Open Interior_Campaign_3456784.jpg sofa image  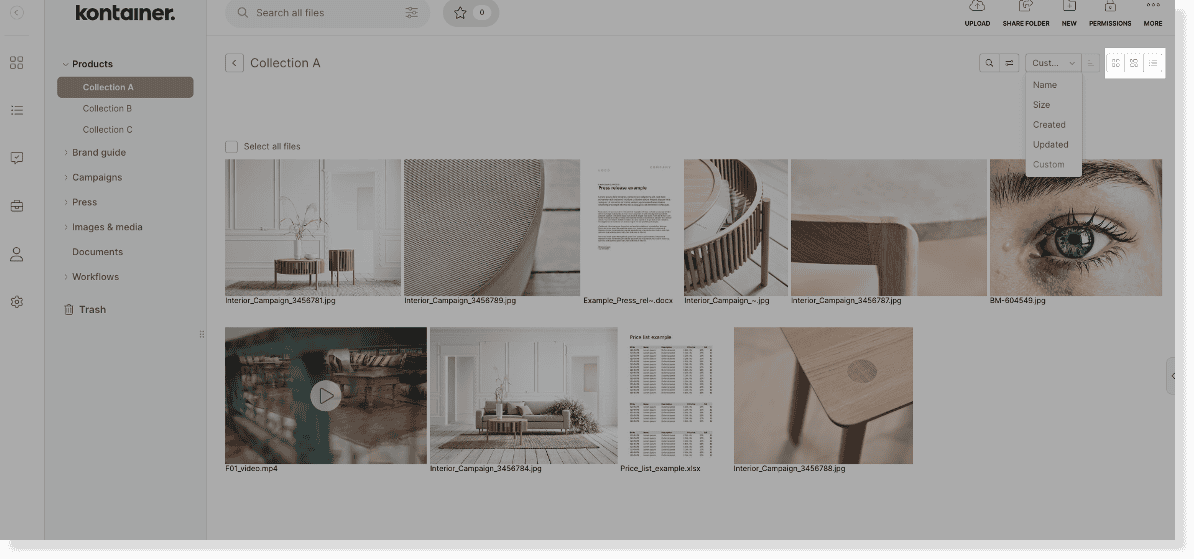523,395
